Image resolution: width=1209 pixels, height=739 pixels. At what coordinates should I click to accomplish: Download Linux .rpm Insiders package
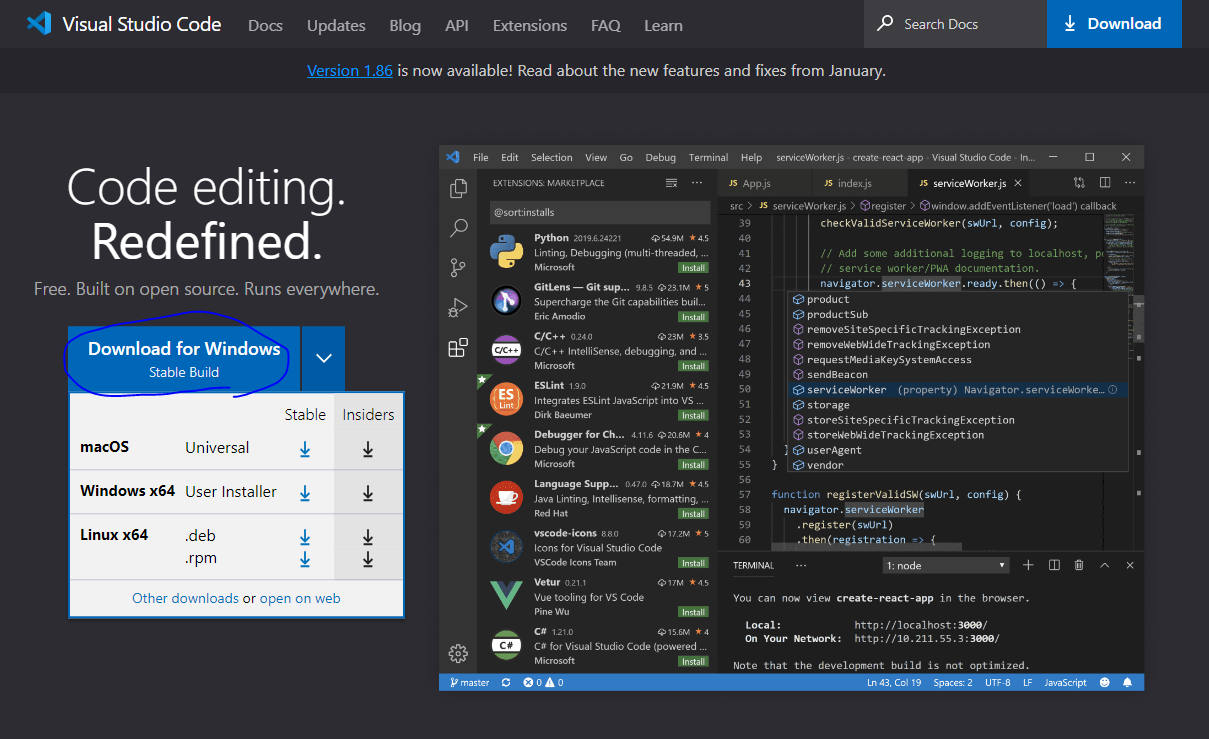[368, 559]
